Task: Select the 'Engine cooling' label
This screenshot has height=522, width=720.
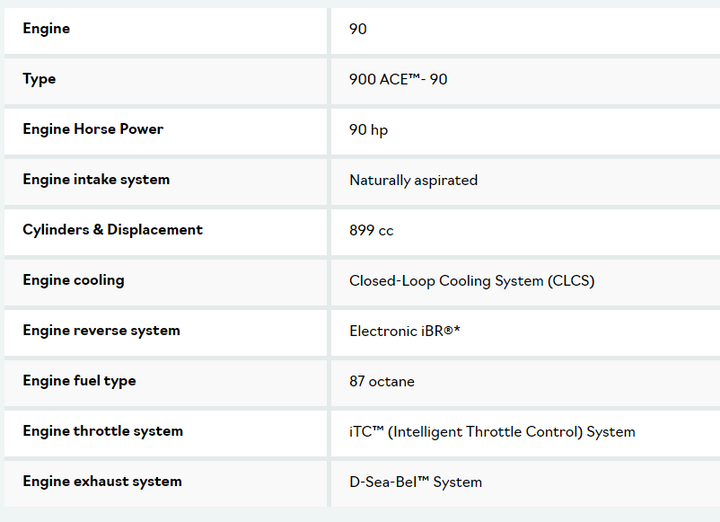Action: coord(73,280)
